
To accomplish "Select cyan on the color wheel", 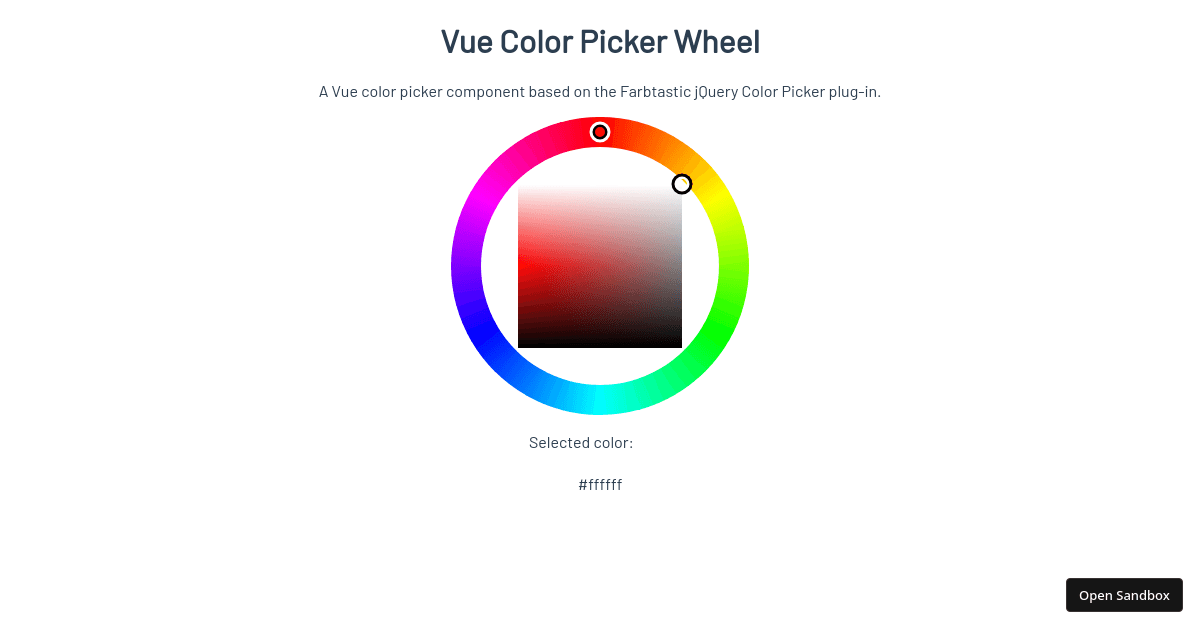I will coord(600,400).
